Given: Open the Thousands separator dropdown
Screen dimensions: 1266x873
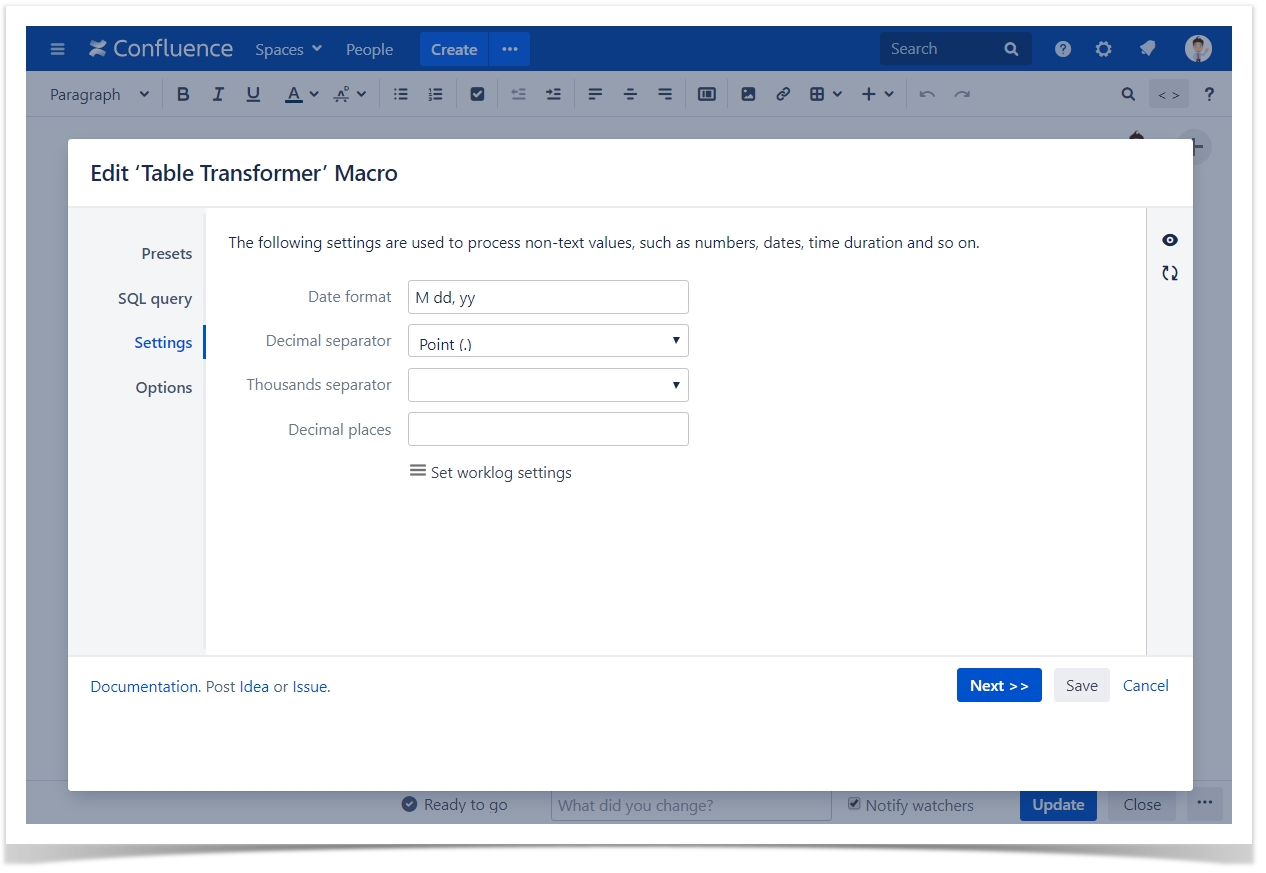Looking at the screenshot, I should pos(548,385).
